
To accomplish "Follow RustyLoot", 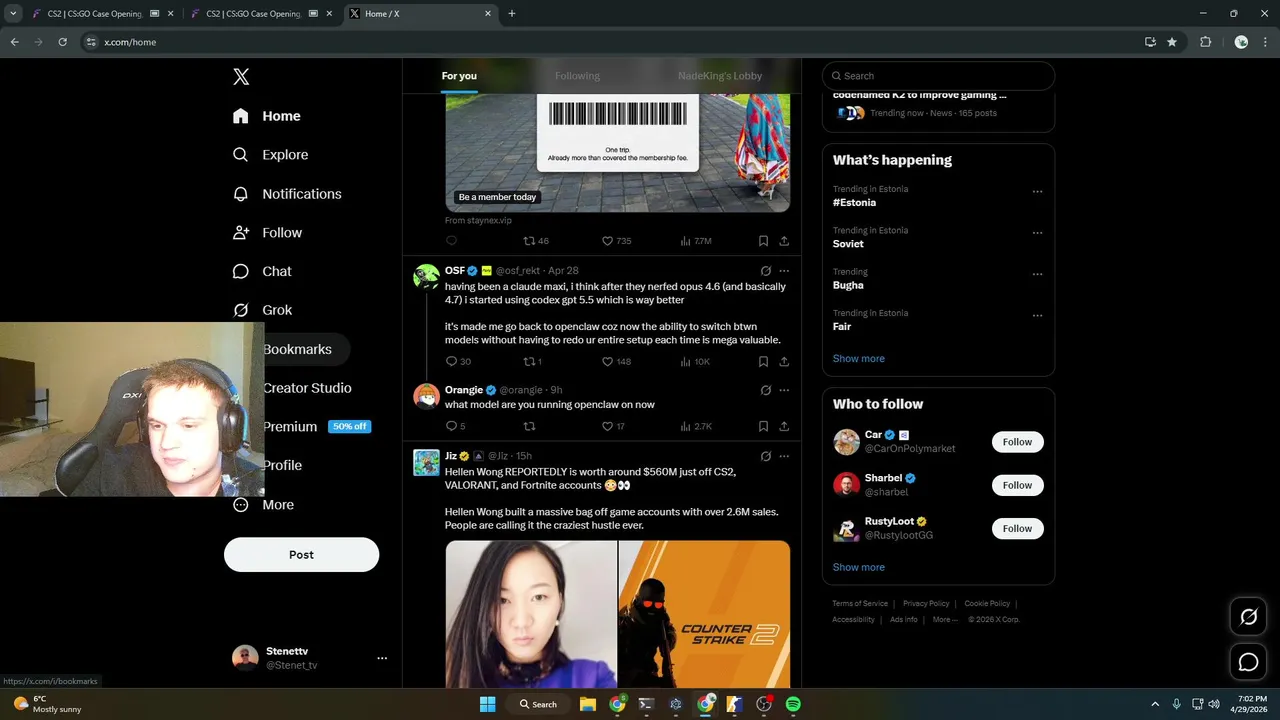I will click(1017, 528).
